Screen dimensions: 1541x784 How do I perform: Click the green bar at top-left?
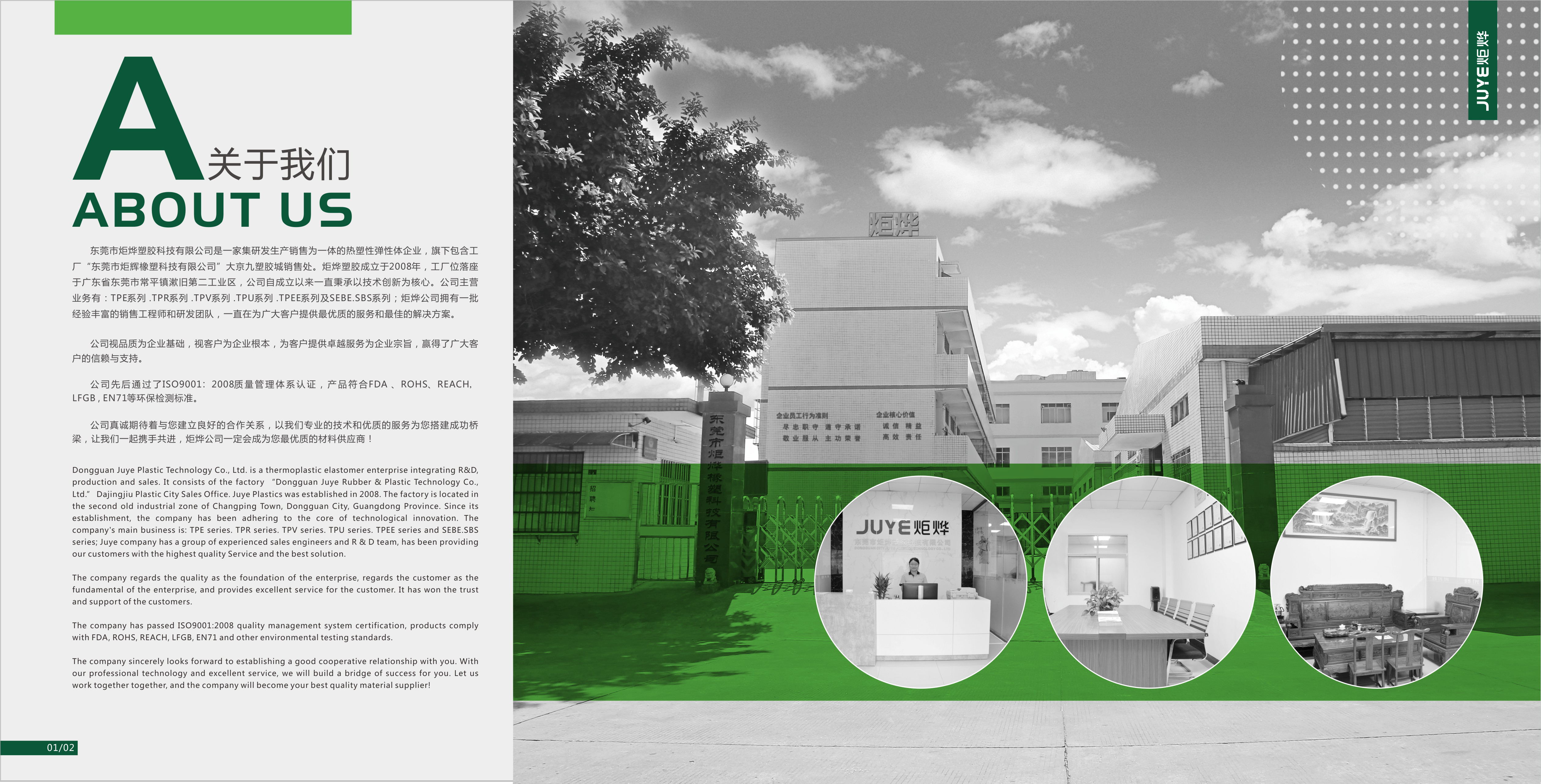pos(203,17)
